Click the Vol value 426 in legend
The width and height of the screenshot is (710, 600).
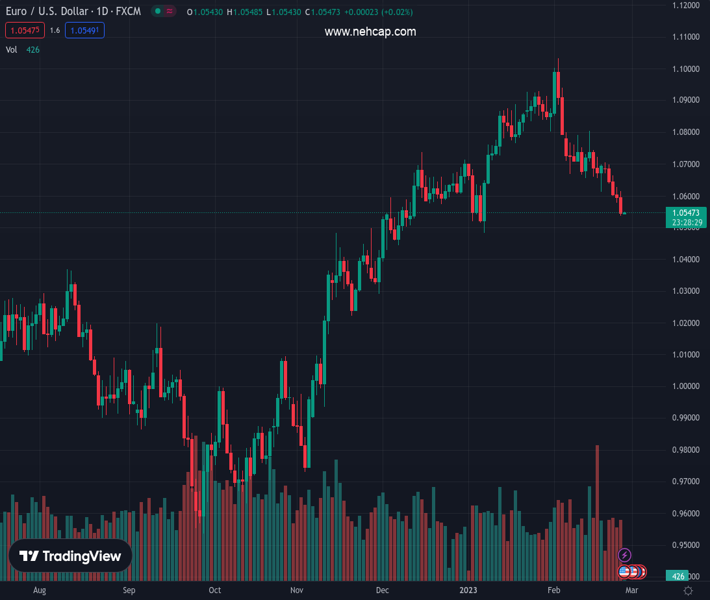(34, 49)
